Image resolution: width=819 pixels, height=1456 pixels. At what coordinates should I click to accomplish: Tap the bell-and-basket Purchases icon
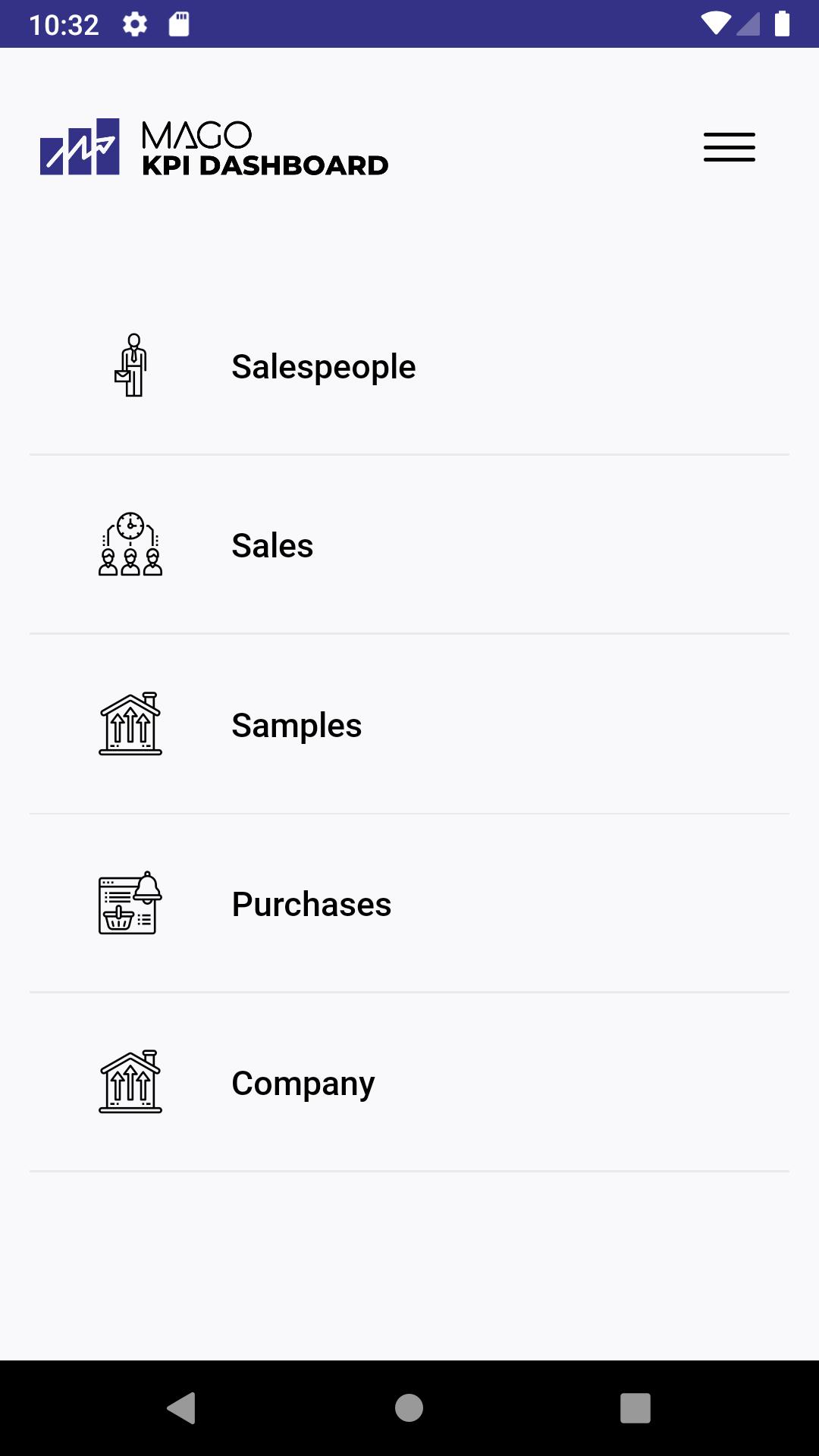click(130, 902)
